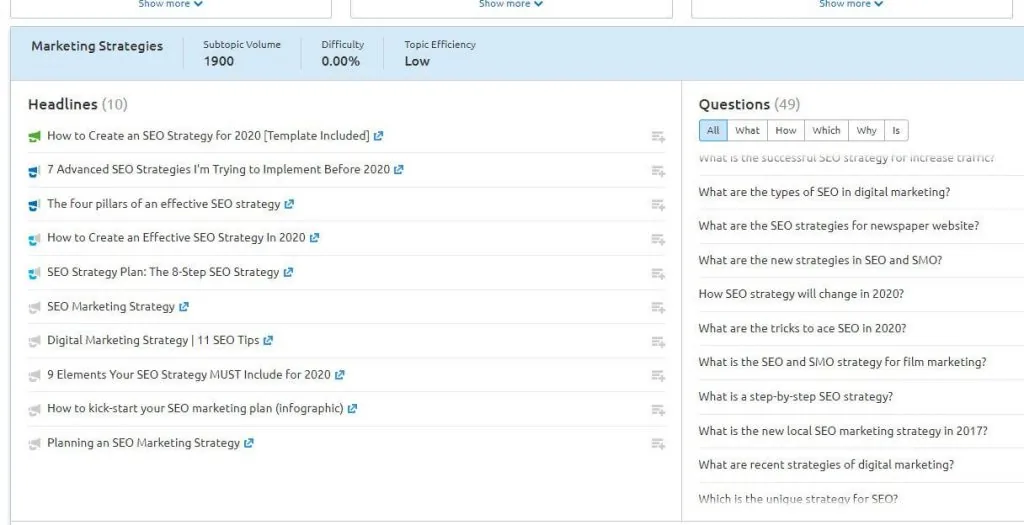This screenshot has width=1024, height=525.
Task: Click megaphone icon beside 'SEO Strategy Plan: The 8-Step'
Action: (35, 274)
